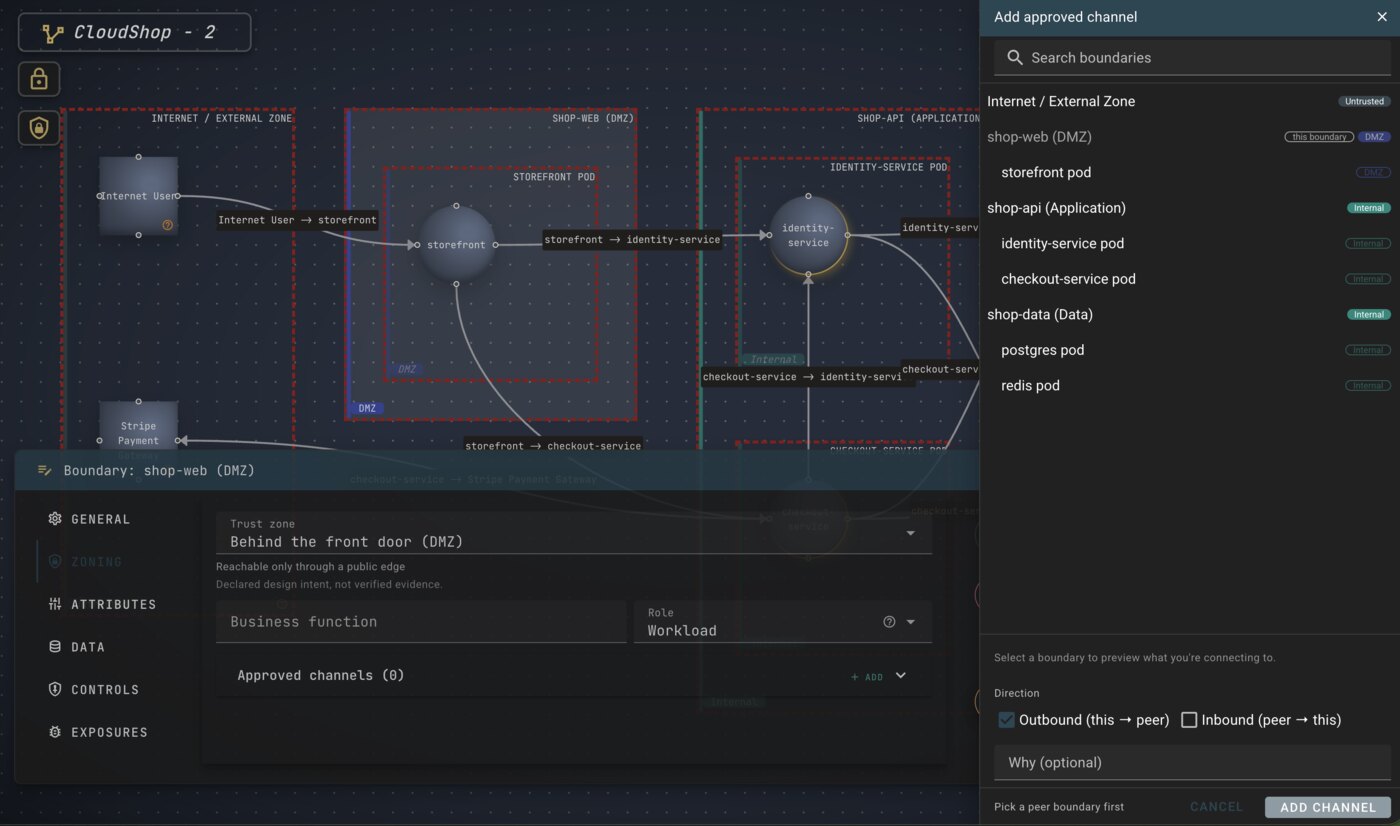Select shop-api (Application) boundary row
Image resolution: width=1400 pixels, height=826 pixels.
1189,208
